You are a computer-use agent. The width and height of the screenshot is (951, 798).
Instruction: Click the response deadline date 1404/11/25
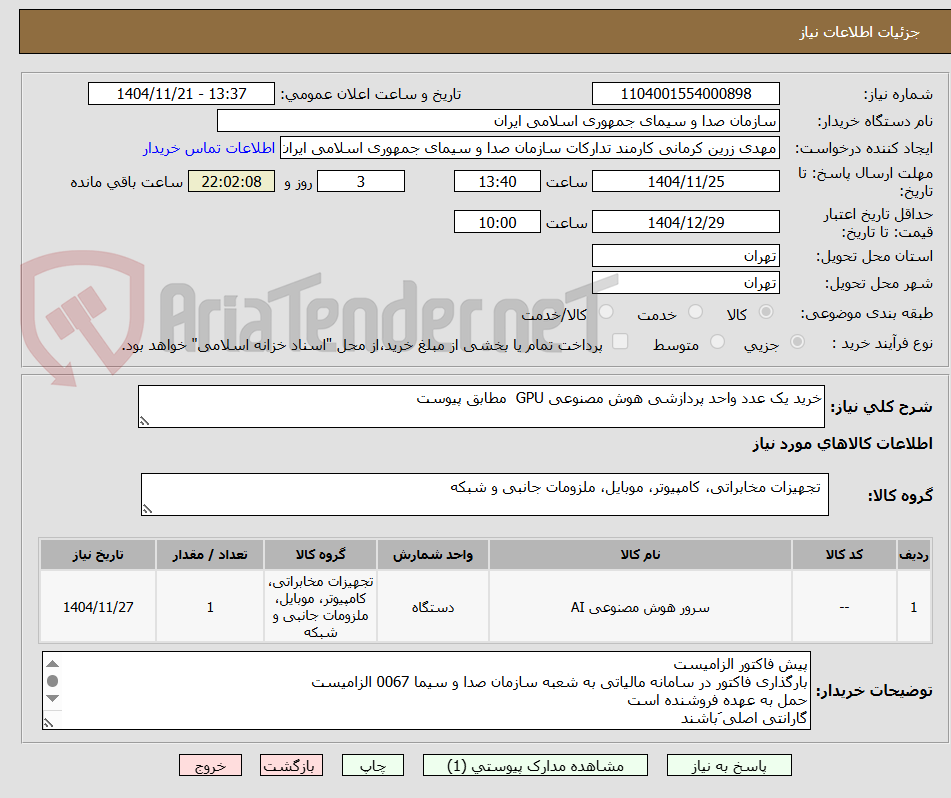point(685,181)
